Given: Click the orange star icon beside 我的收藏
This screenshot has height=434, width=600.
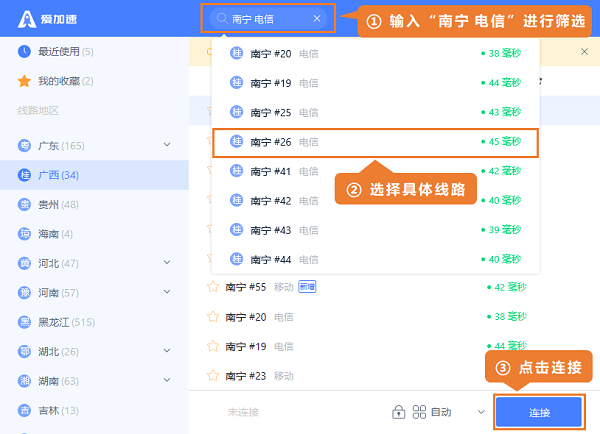Looking at the screenshot, I should [24, 81].
